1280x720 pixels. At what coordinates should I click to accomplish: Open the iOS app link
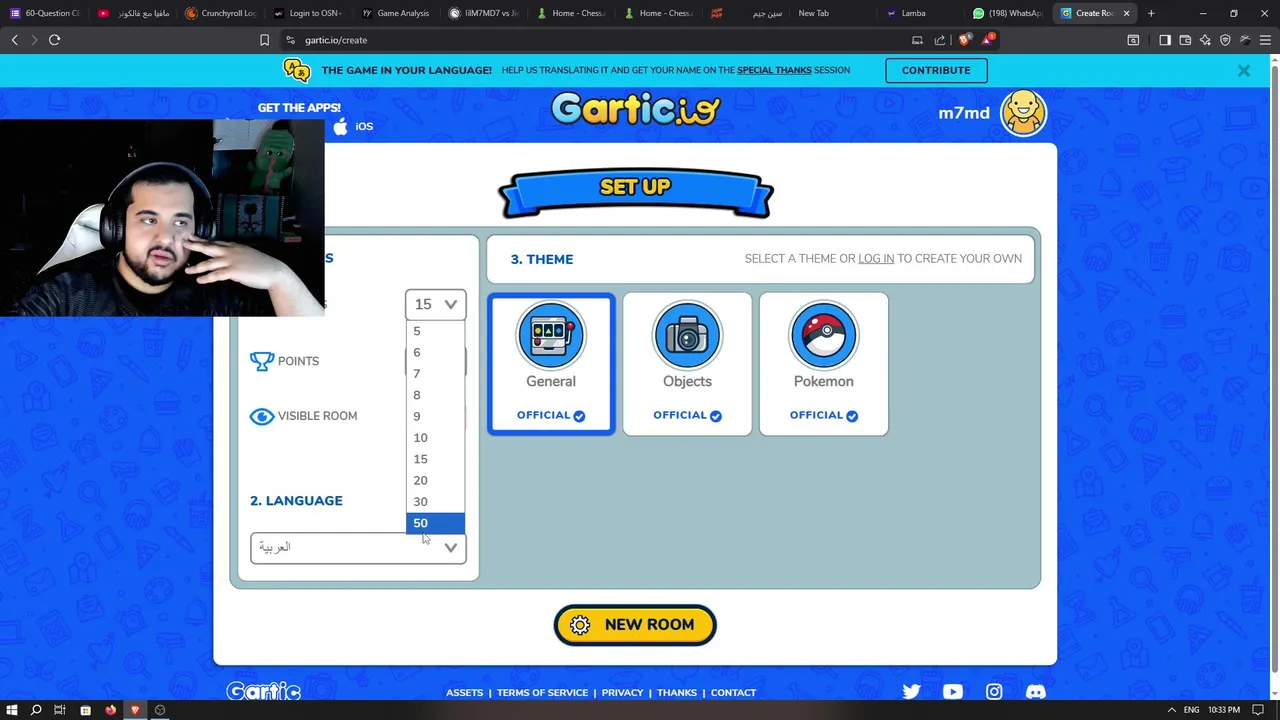coord(353,126)
